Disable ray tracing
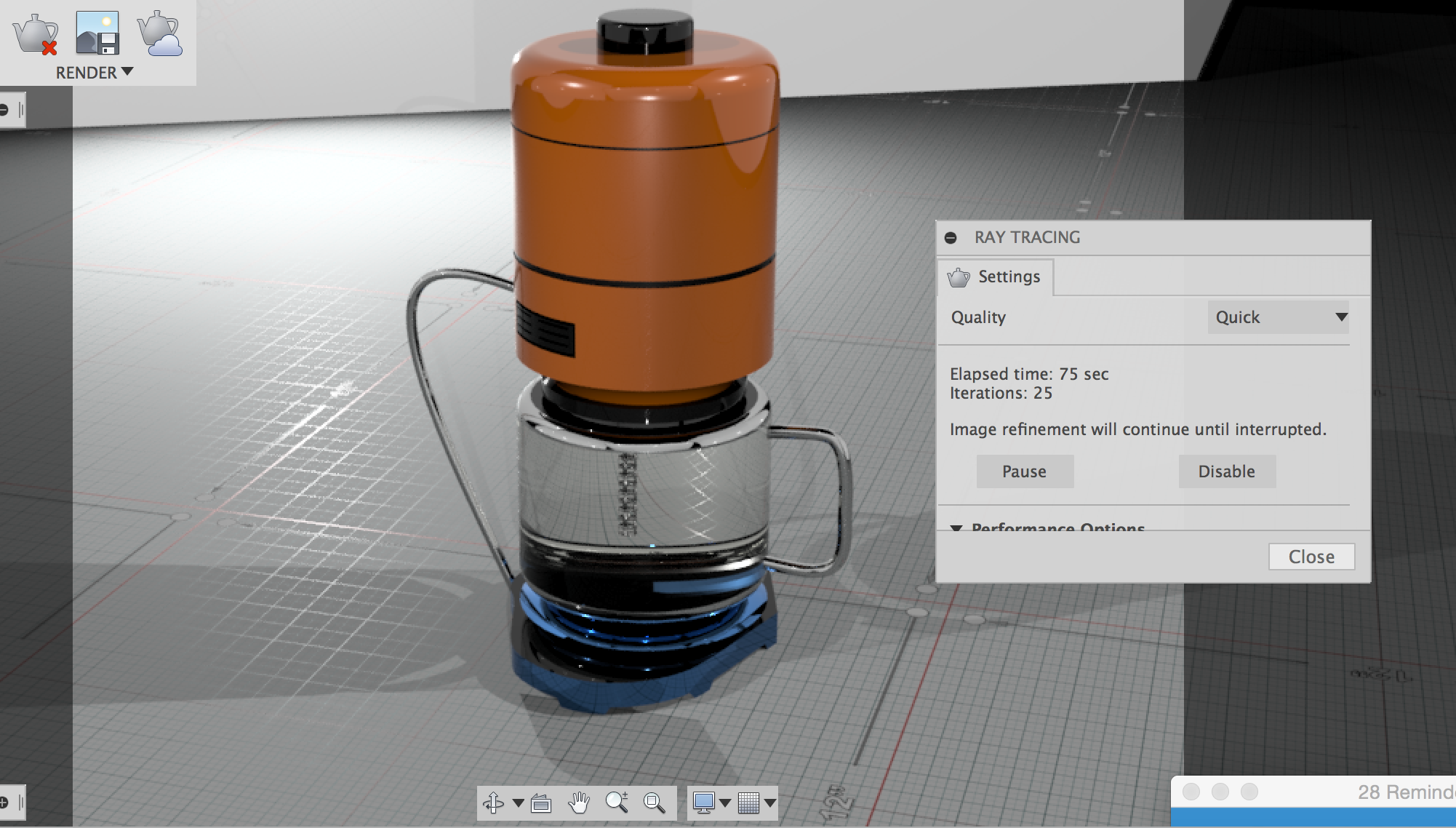Viewport: 1456px width, 828px height. coord(1226,471)
